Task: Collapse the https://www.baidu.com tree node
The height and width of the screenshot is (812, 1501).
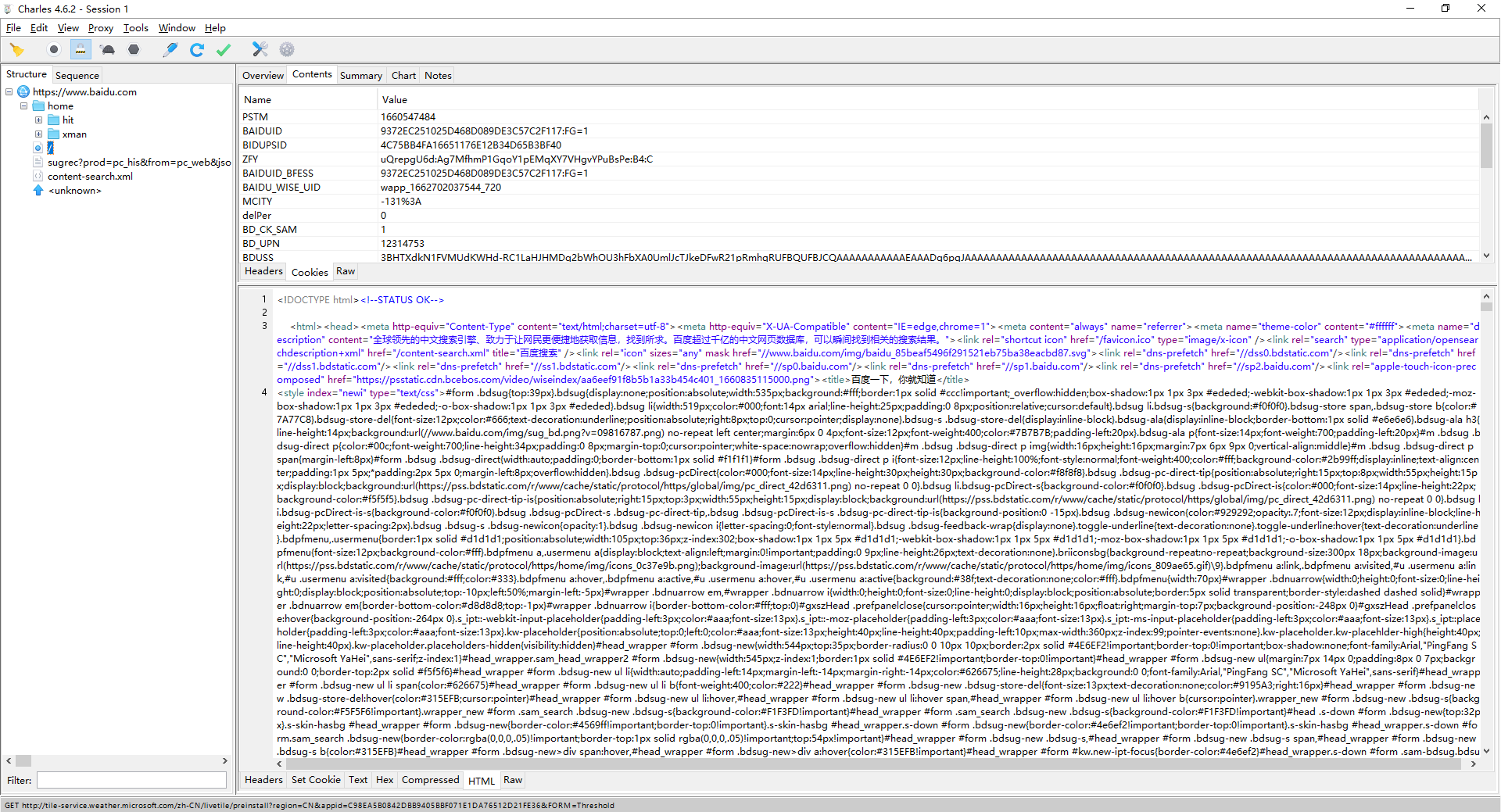Action: click(9, 92)
